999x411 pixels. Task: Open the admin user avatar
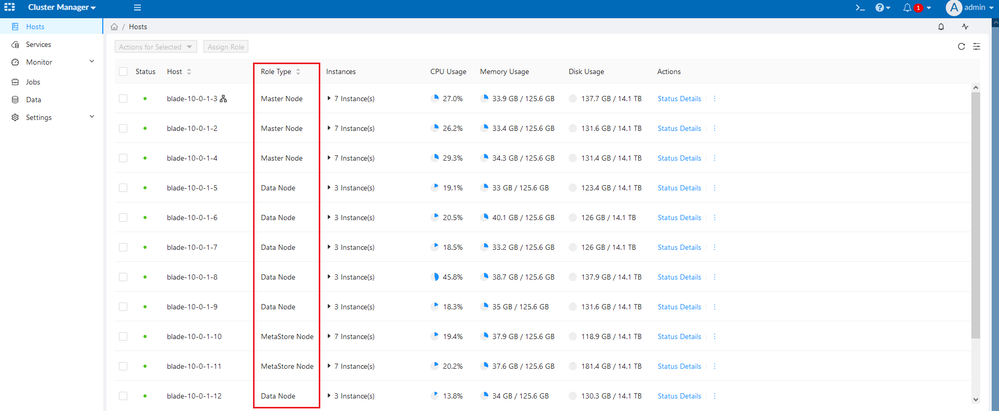[954, 8]
